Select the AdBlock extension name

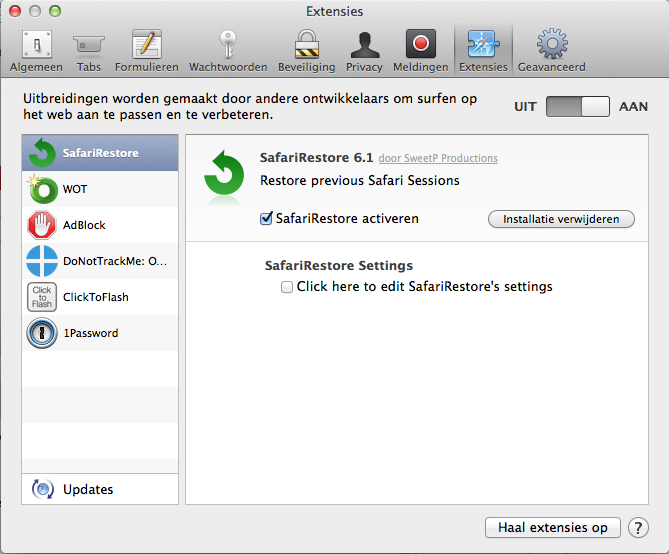(x=84, y=225)
